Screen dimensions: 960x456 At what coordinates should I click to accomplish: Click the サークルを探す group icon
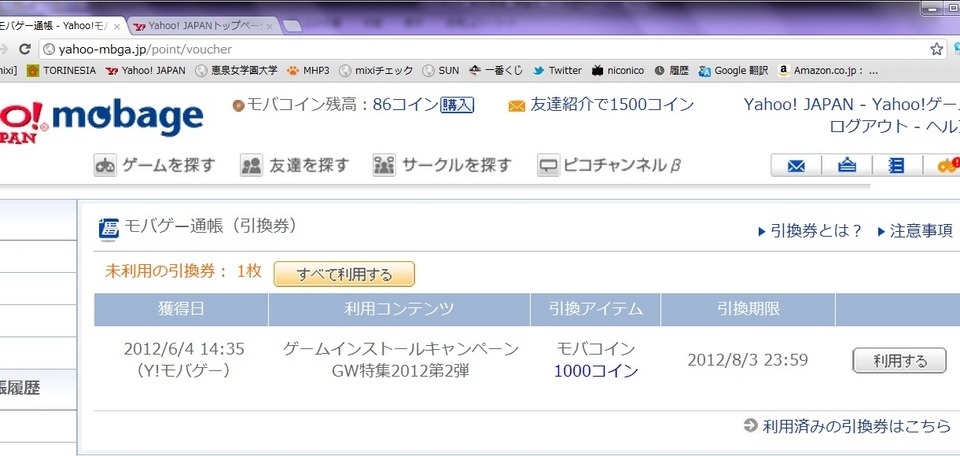click(x=384, y=165)
